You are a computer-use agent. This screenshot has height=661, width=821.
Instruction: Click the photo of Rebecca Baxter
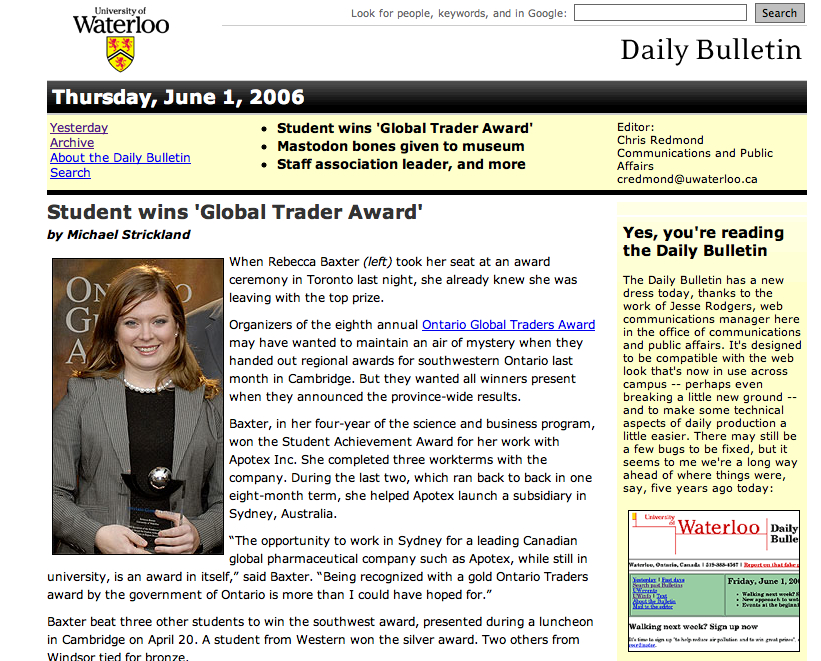137,406
